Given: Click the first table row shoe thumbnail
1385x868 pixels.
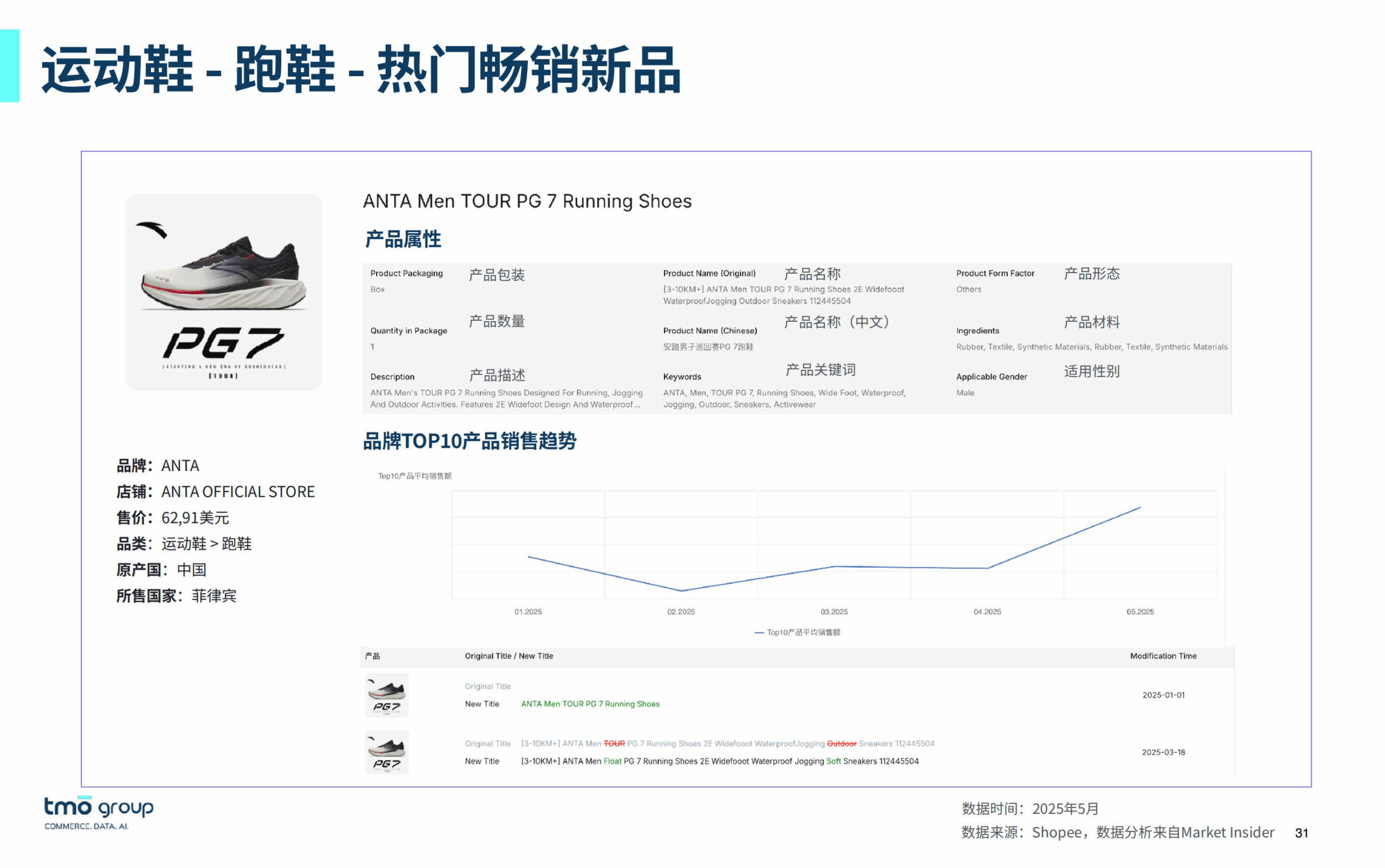Looking at the screenshot, I should coord(386,694).
